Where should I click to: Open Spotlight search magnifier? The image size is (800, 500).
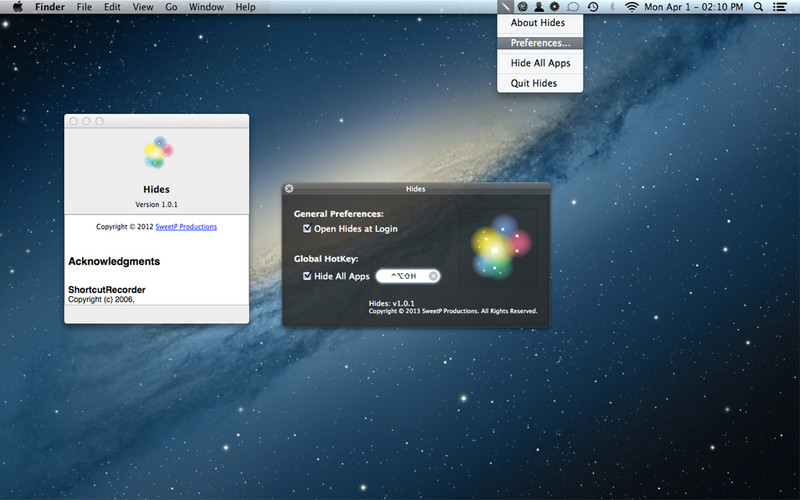tap(759, 7)
